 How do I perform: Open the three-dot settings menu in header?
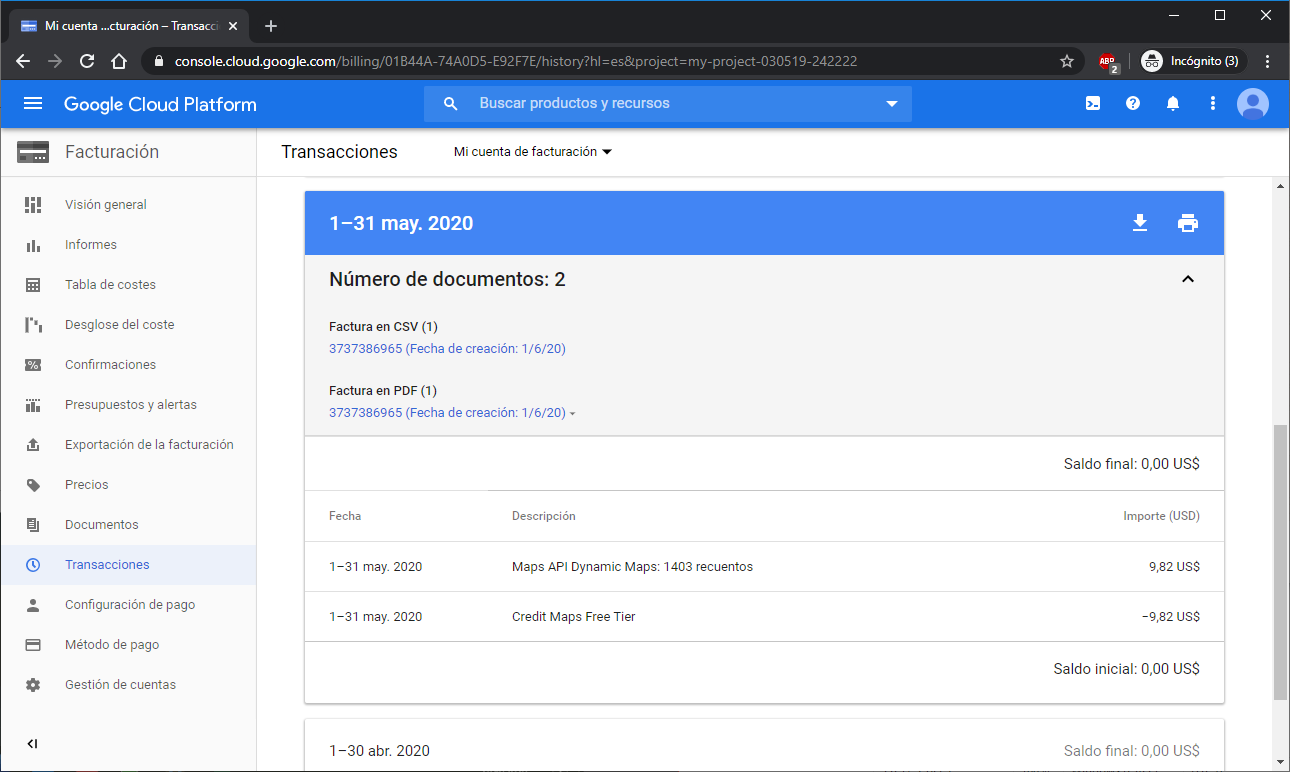1213,103
